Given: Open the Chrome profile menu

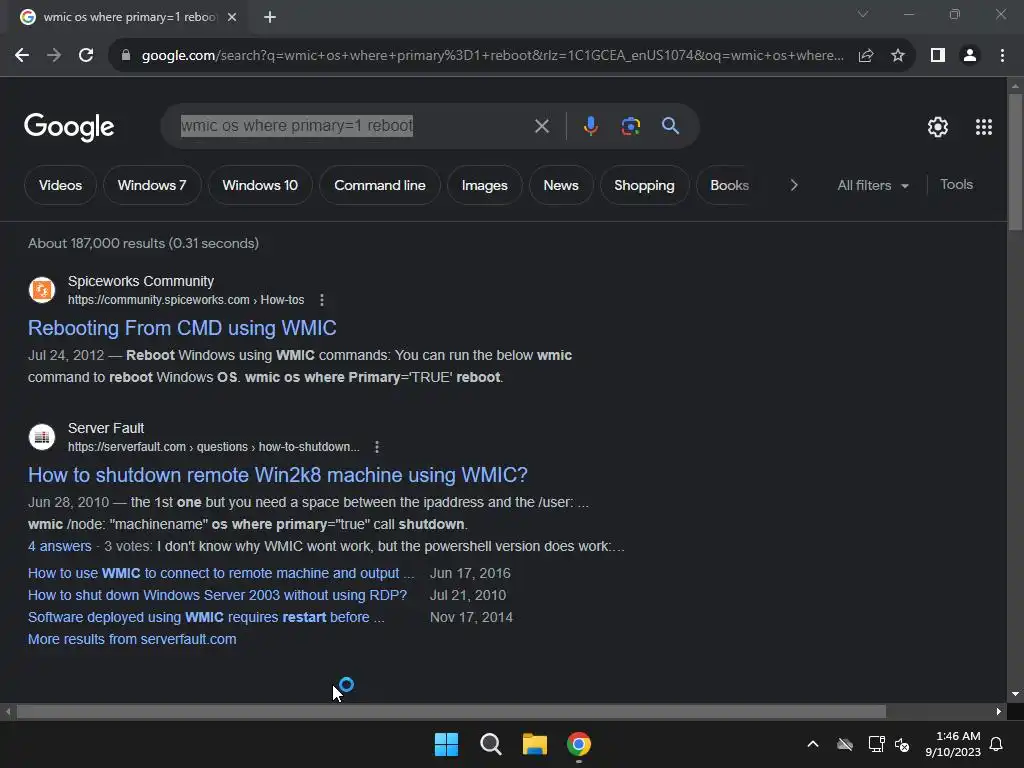Looking at the screenshot, I should tap(970, 56).
